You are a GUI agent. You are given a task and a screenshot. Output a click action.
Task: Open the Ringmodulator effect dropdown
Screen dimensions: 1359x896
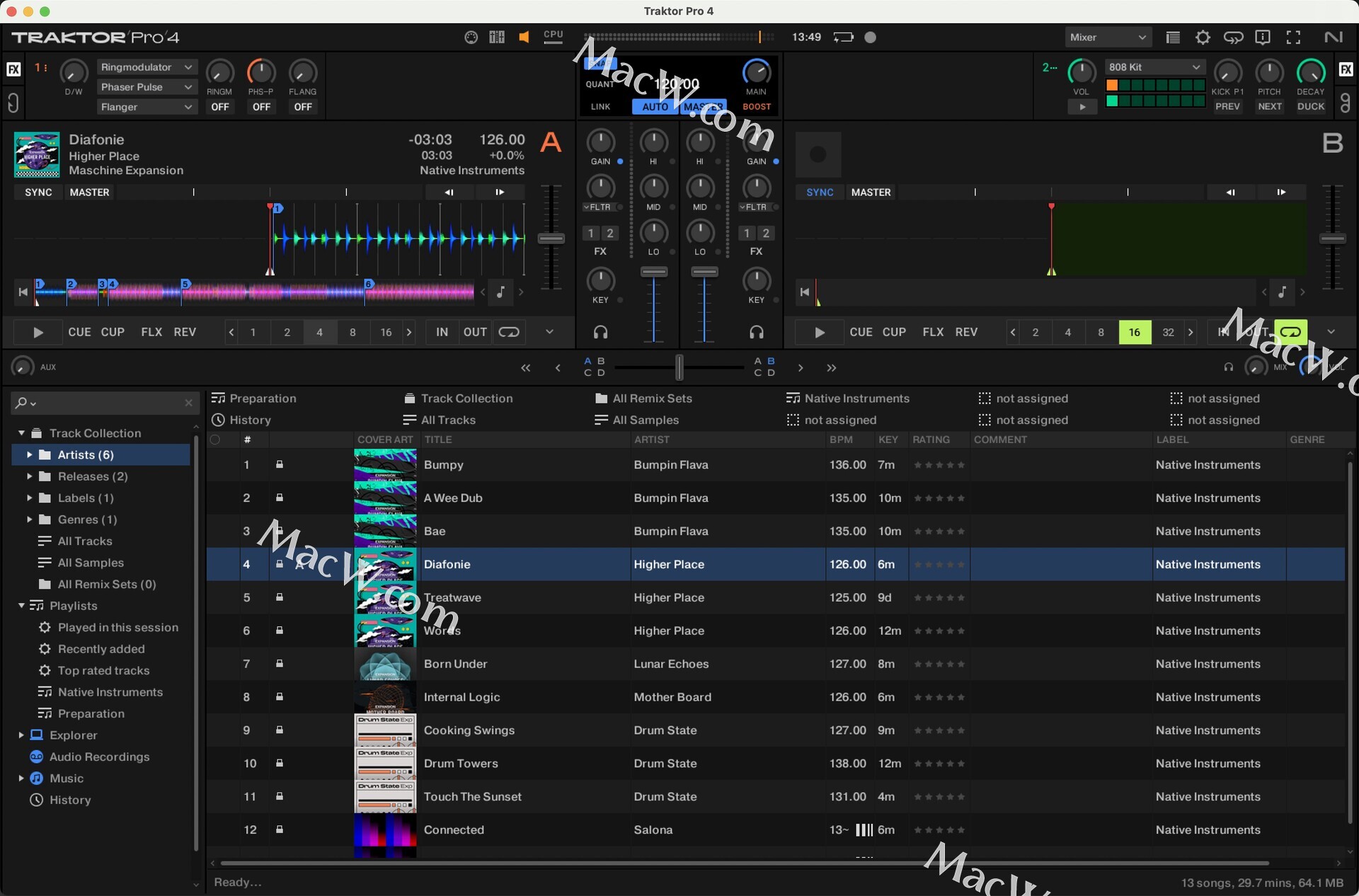(147, 67)
